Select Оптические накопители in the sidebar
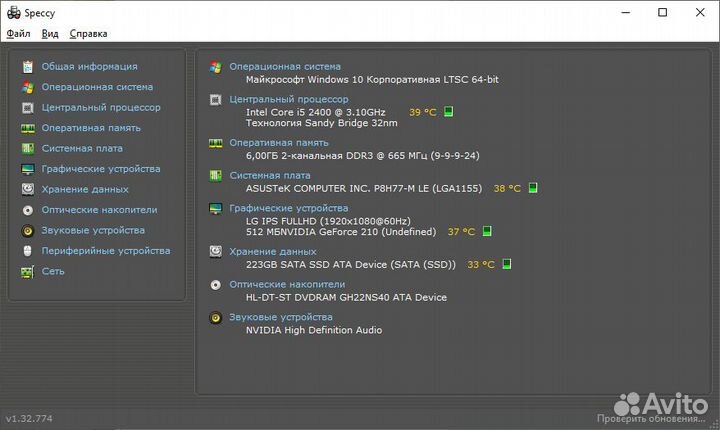 (x=99, y=209)
